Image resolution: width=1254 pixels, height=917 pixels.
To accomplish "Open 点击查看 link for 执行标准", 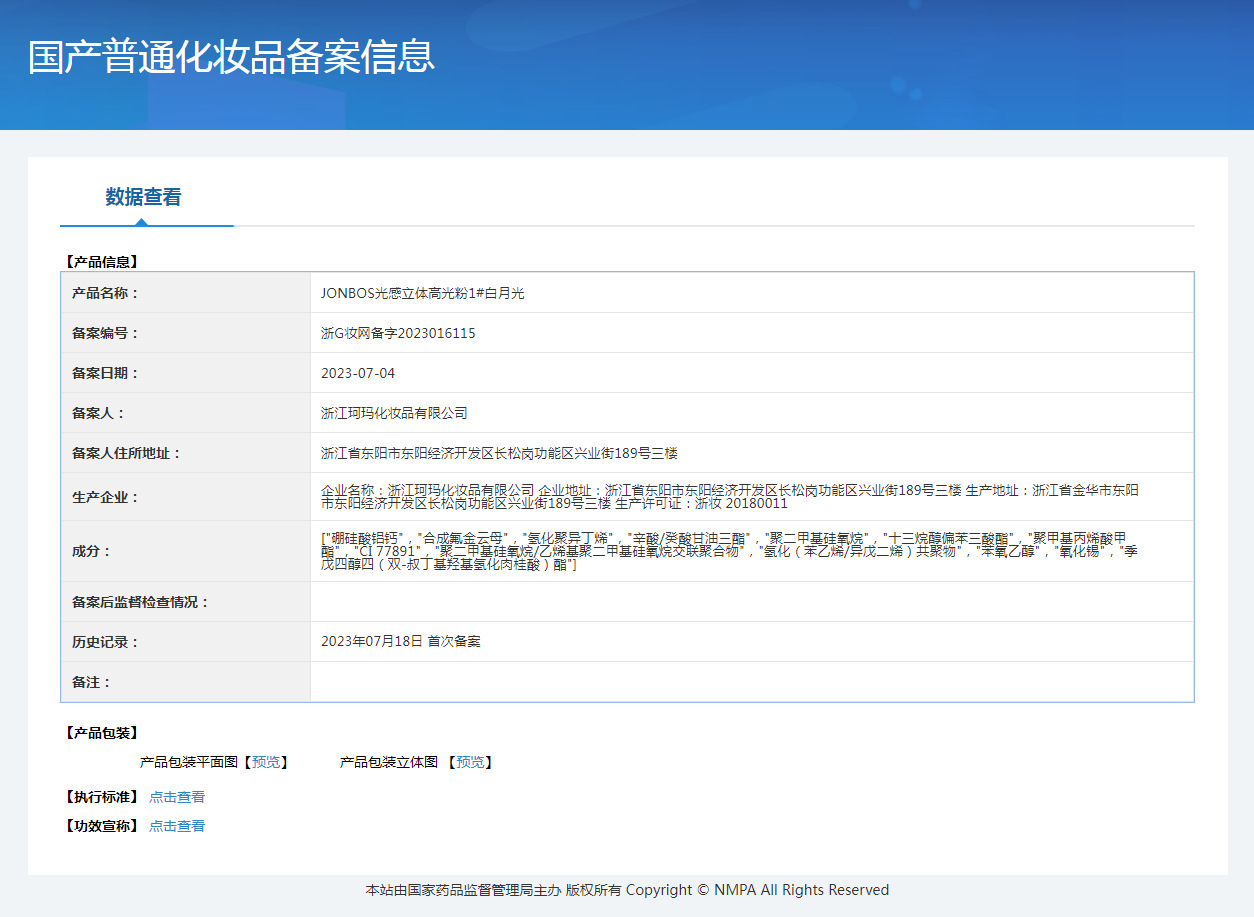I will pos(177,797).
